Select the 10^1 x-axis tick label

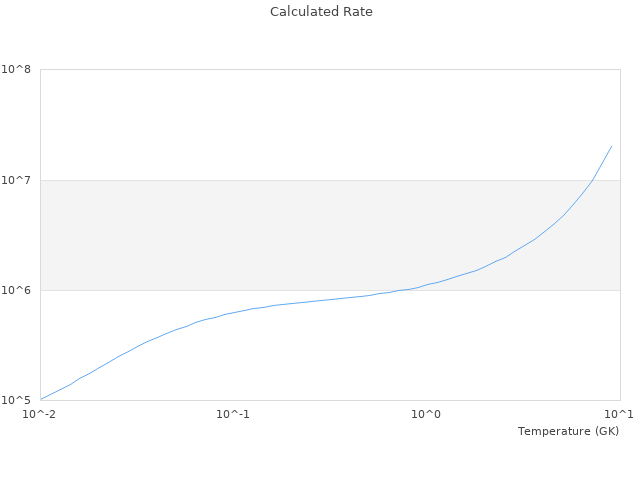click(618, 414)
